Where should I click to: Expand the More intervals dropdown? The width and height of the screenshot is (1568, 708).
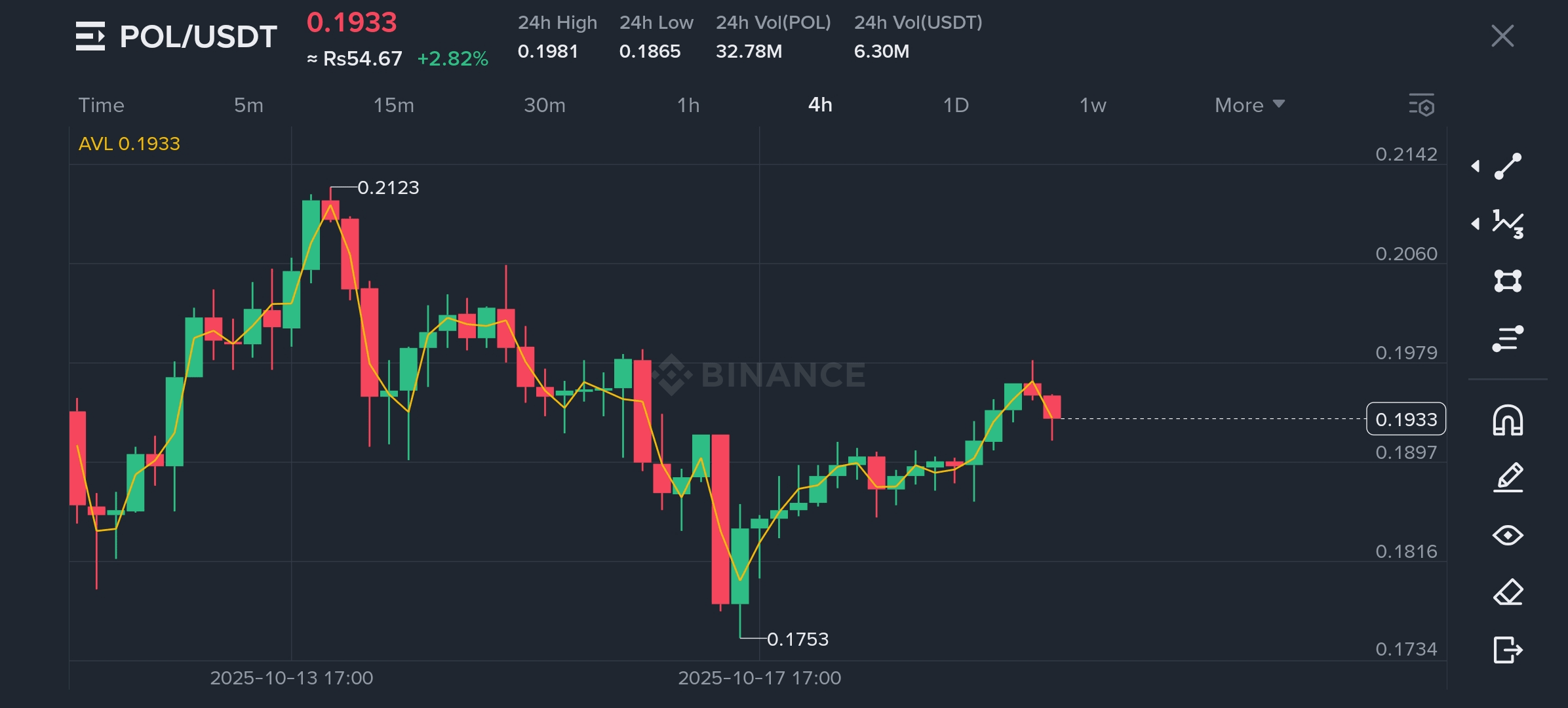[x=1249, y=105]
